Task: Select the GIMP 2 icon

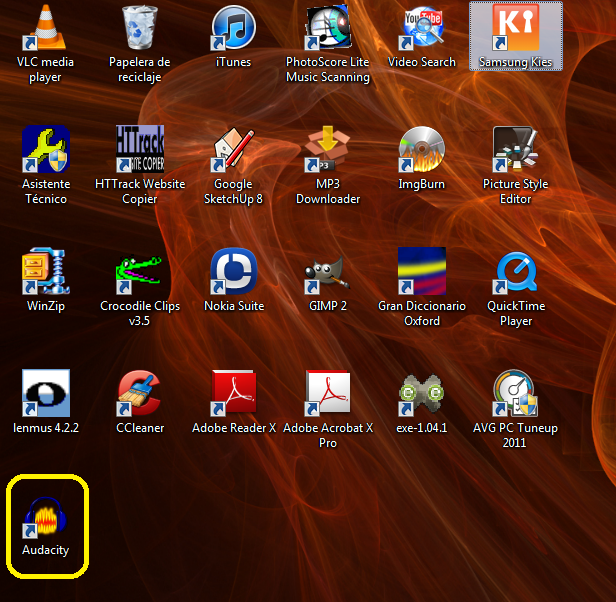Action: pyautogui.click(x=328, y=272)
